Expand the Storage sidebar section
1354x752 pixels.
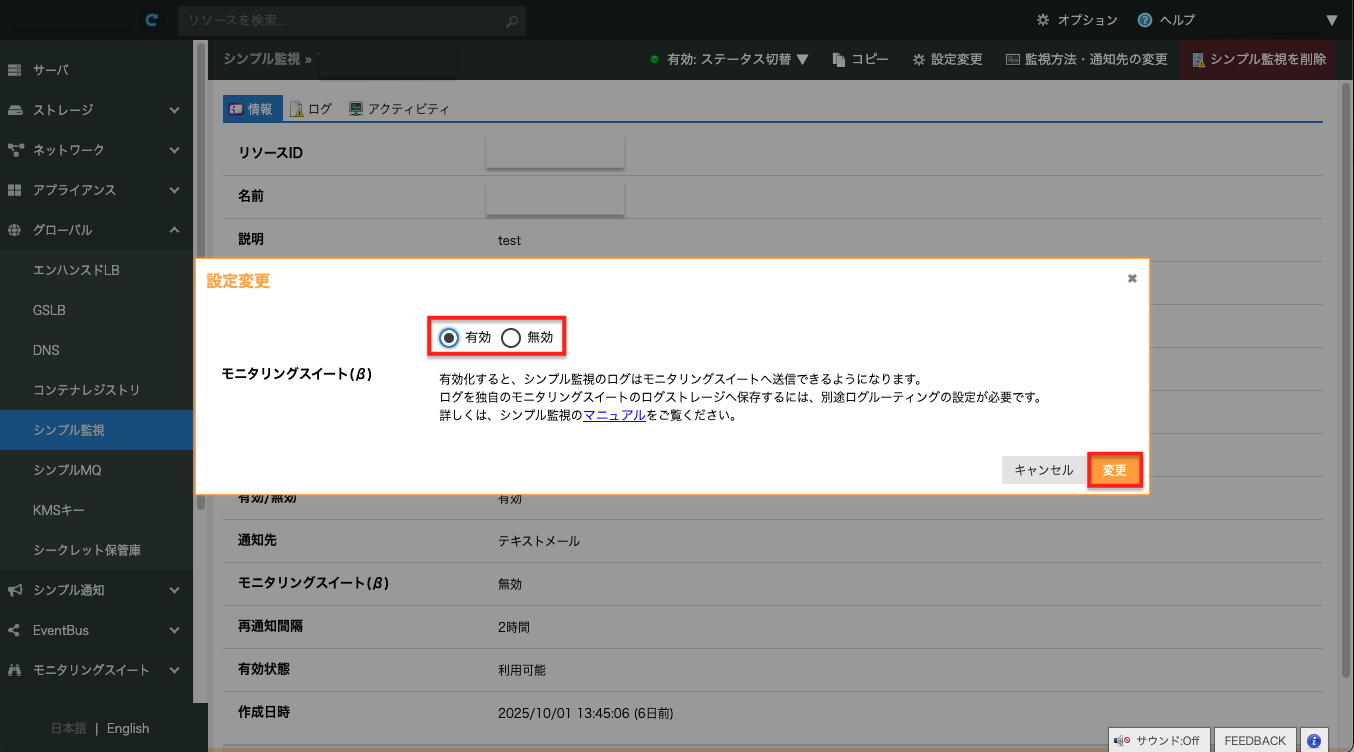pos(174,110)
